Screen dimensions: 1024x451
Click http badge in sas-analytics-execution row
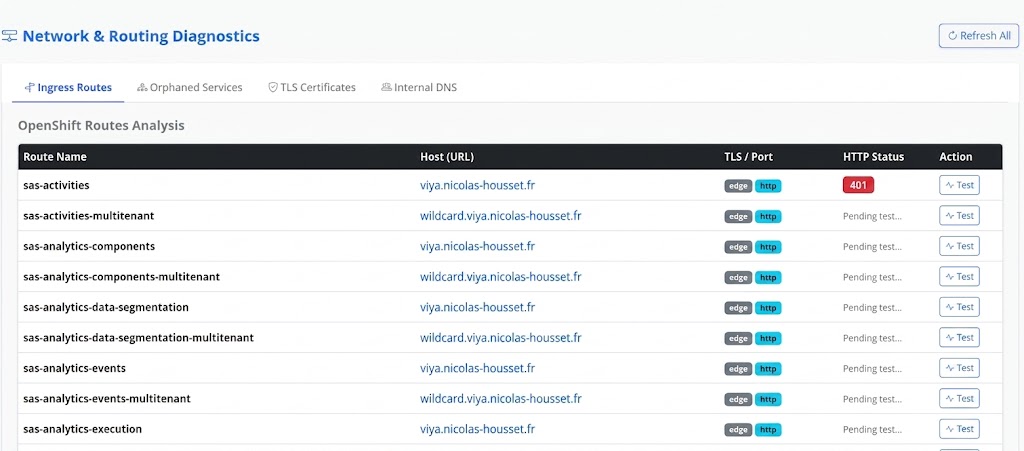pyautogui.click(x=768, y=429)
